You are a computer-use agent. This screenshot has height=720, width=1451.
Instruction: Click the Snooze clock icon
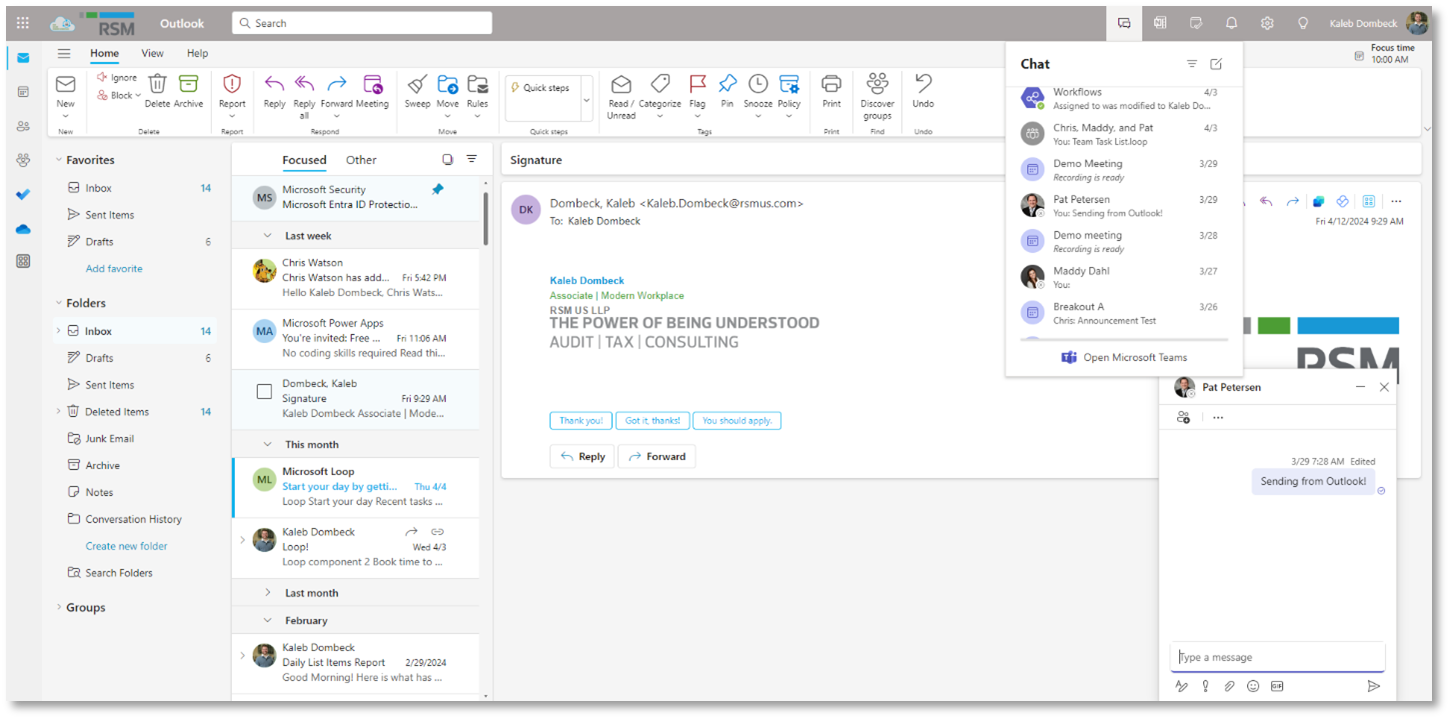click(x=758, y=86)
